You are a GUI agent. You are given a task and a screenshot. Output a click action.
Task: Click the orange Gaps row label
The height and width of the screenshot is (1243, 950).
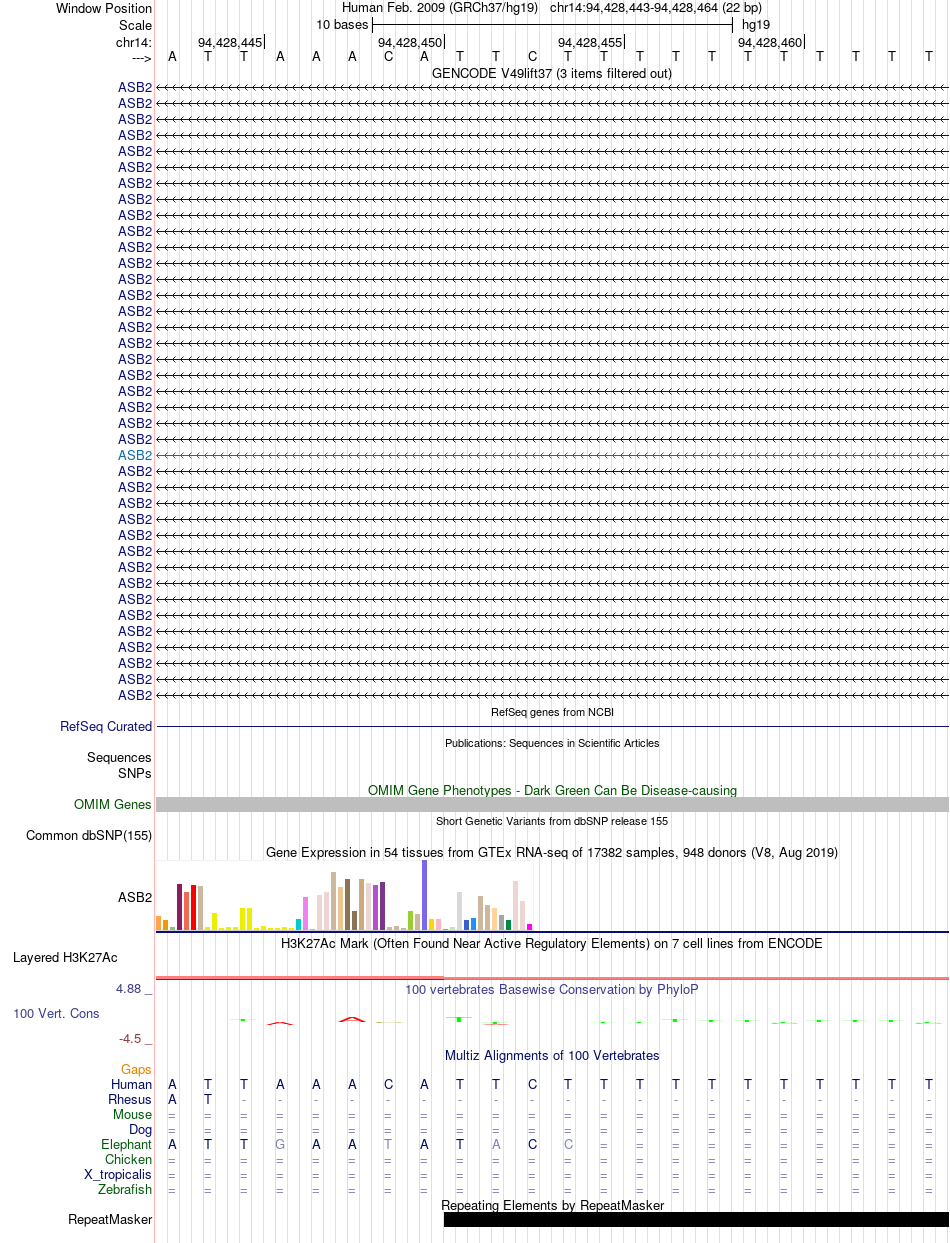[x=137, y=1070]
